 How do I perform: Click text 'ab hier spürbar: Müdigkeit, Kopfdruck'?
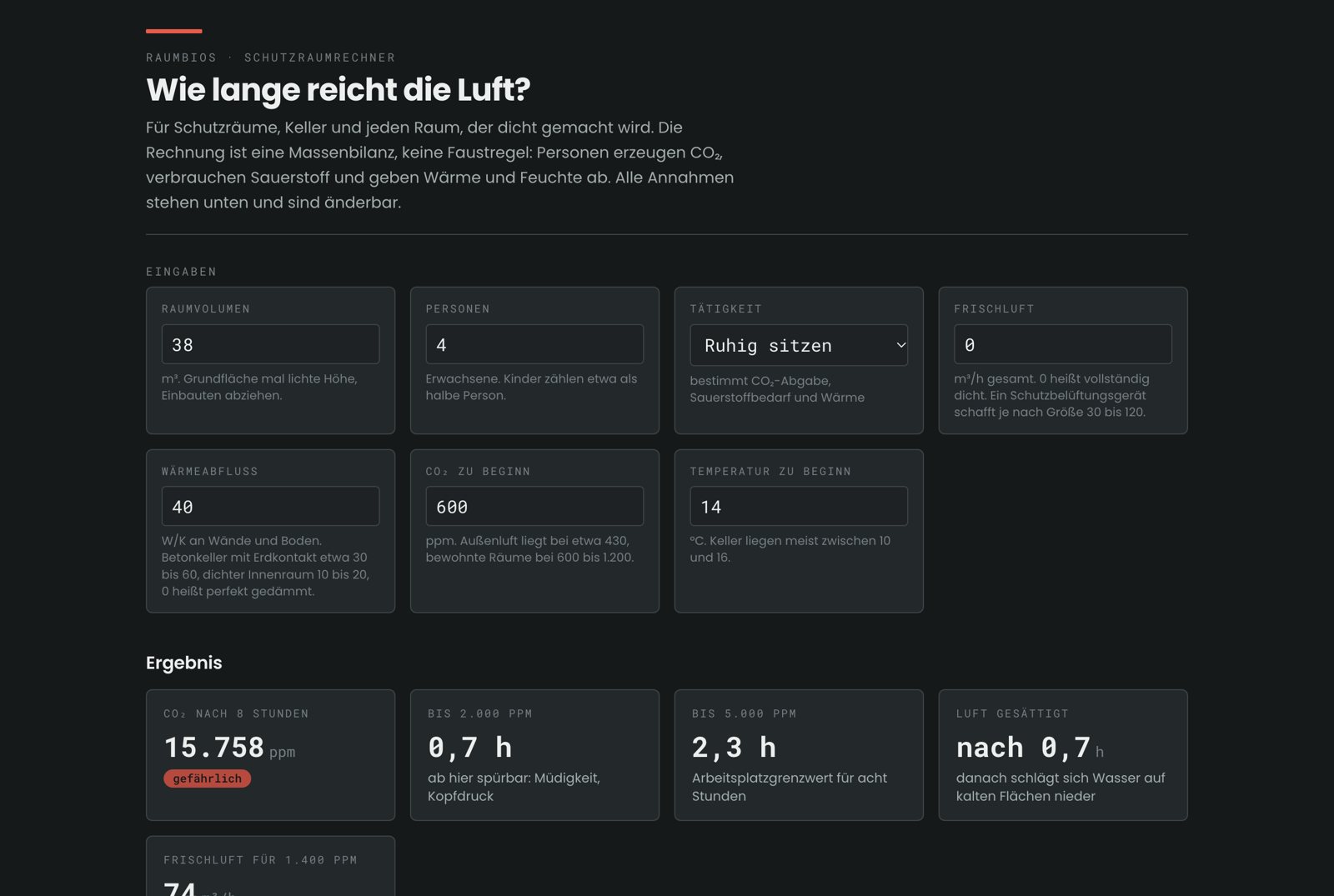[514, 787]
